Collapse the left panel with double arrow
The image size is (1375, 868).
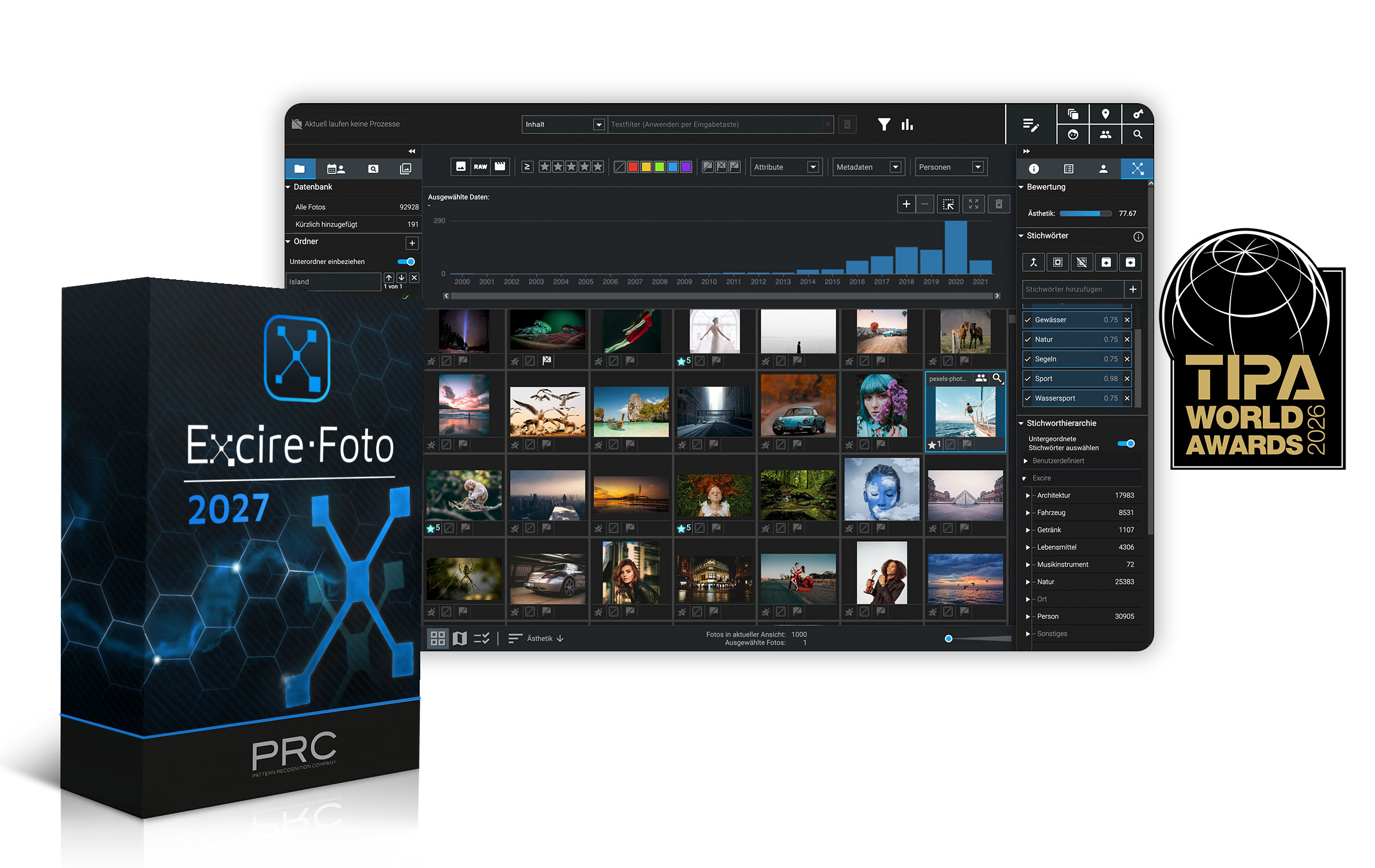pyautogui.click(x=412, y=151)
